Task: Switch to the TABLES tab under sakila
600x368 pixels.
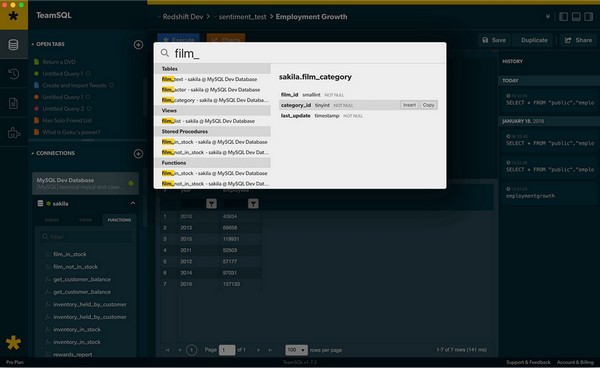Action: pyautogui.click(x=52, y=220)
